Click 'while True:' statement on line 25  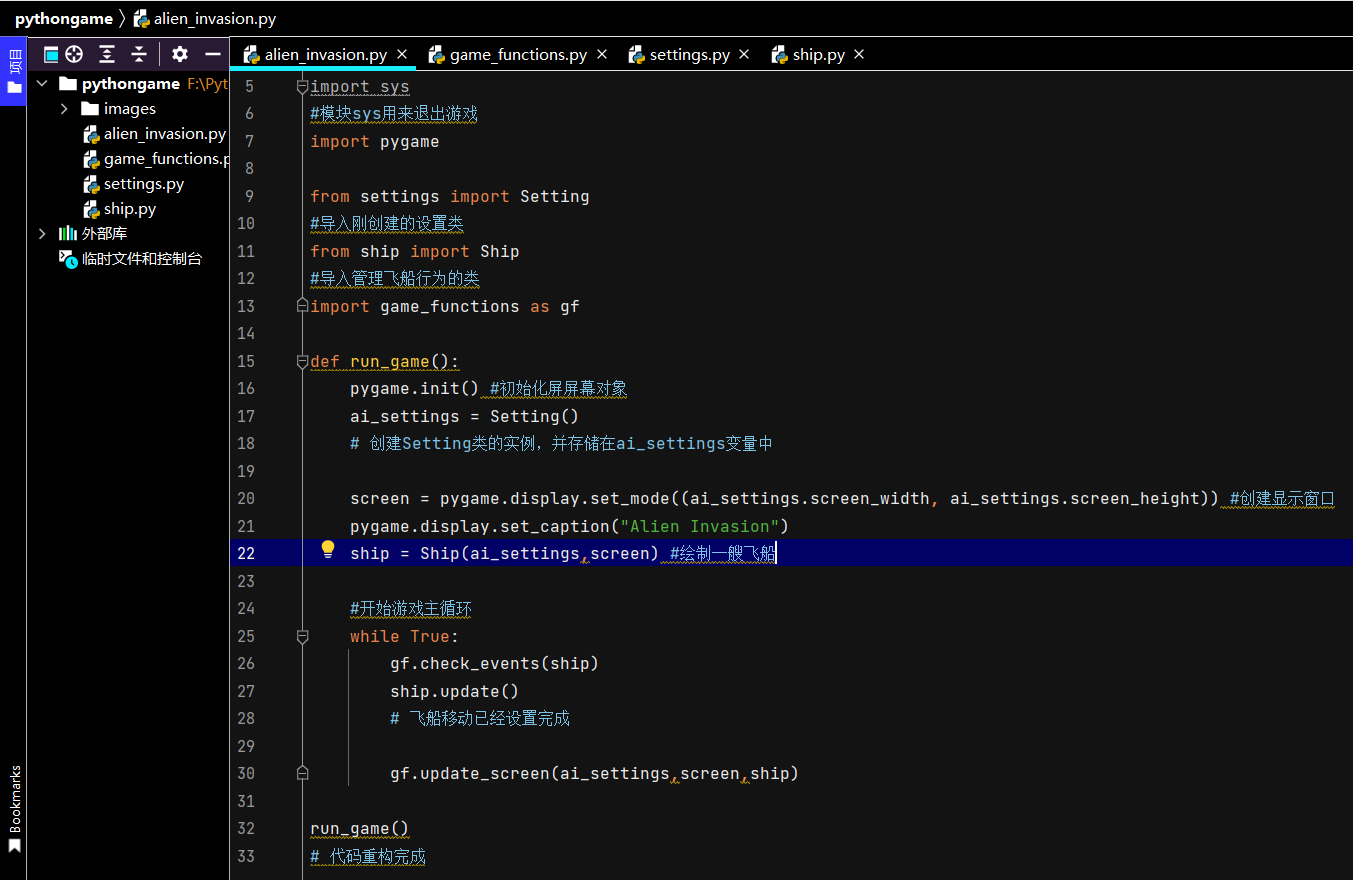pyautogui.click(x=405, y=636)
